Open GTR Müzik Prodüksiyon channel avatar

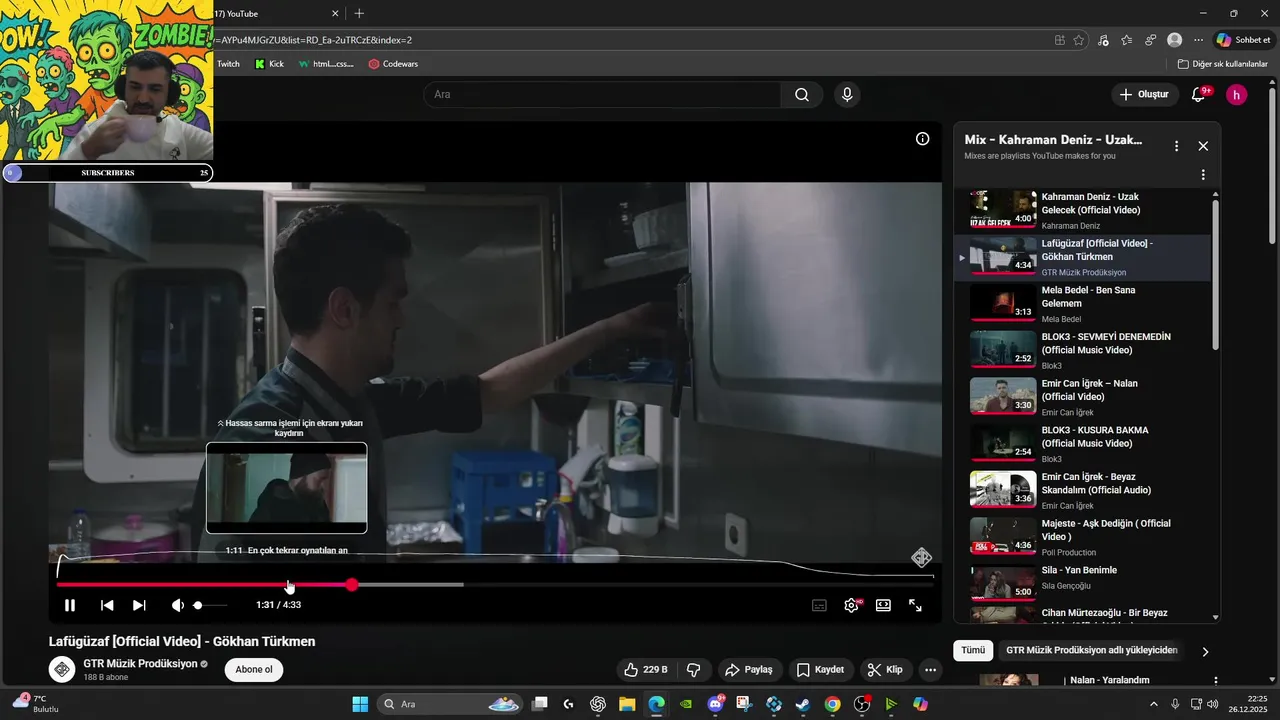pos(62,669)
